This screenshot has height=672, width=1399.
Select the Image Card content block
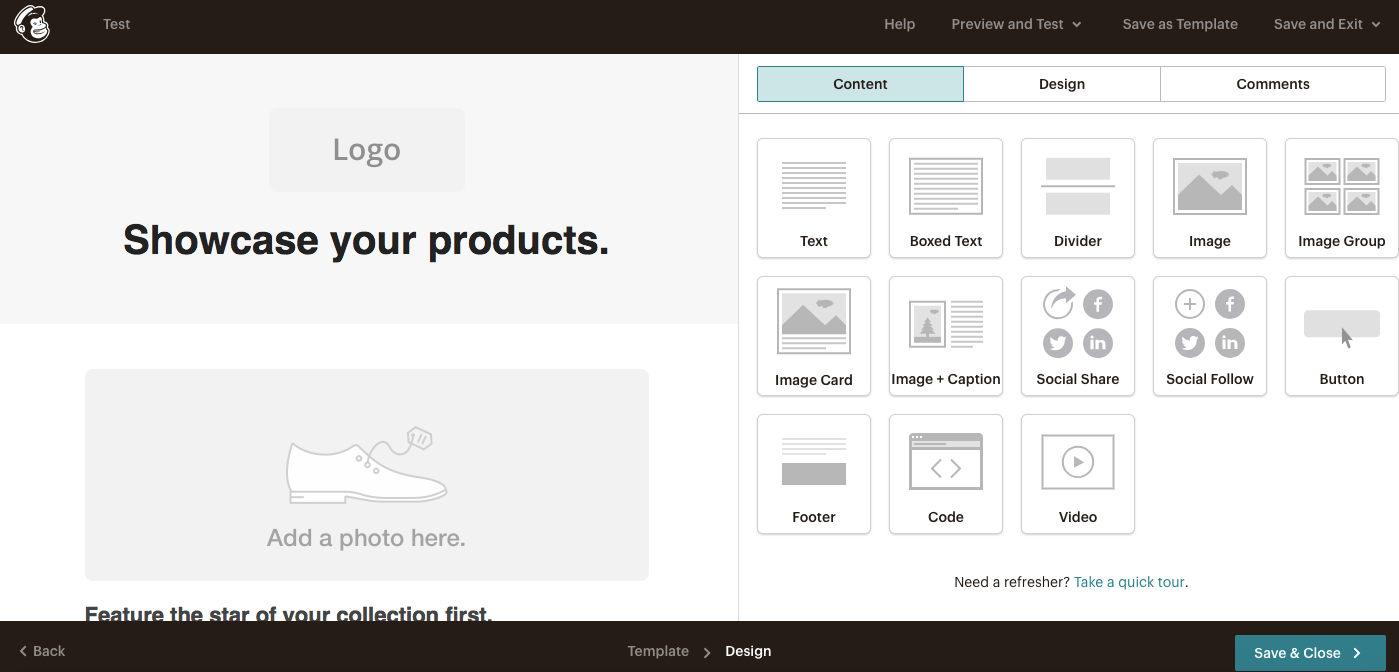pyautogui.click(x=813, y=336)
